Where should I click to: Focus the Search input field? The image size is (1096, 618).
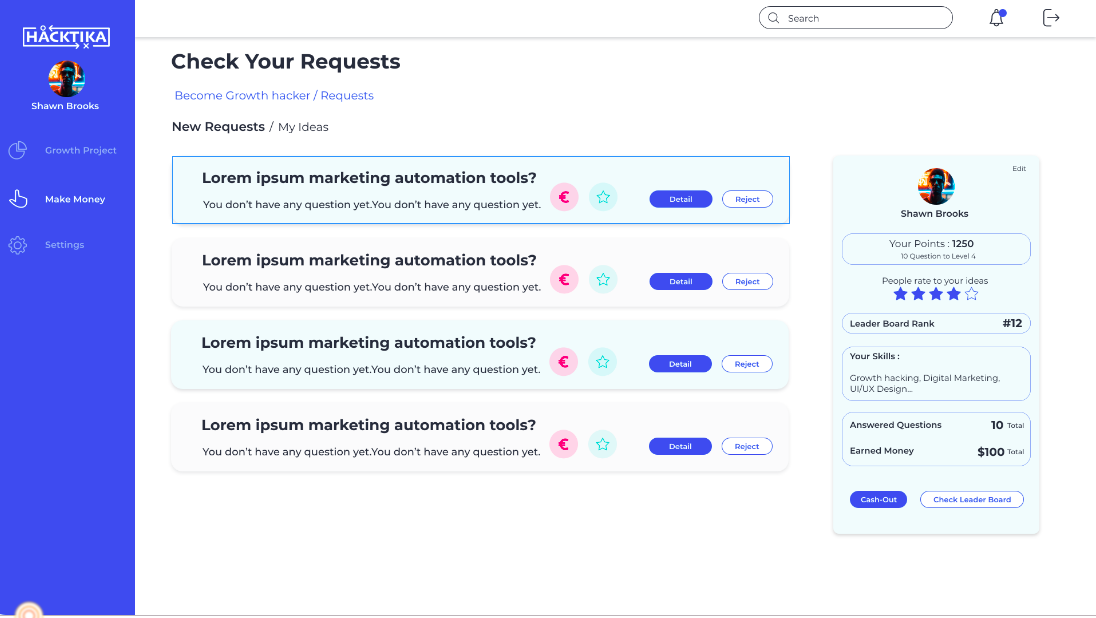pyautogui.click(x=862, y=18)
